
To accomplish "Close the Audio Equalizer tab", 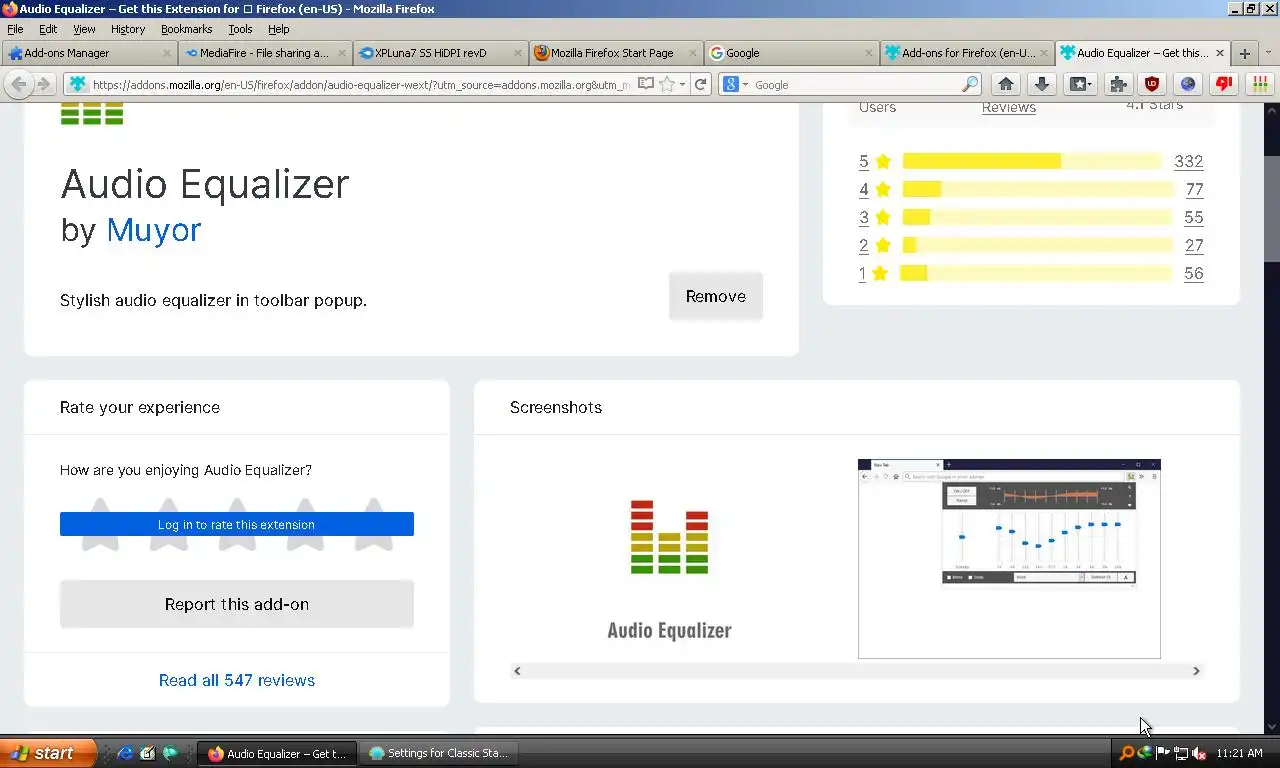I will 1219,53.
